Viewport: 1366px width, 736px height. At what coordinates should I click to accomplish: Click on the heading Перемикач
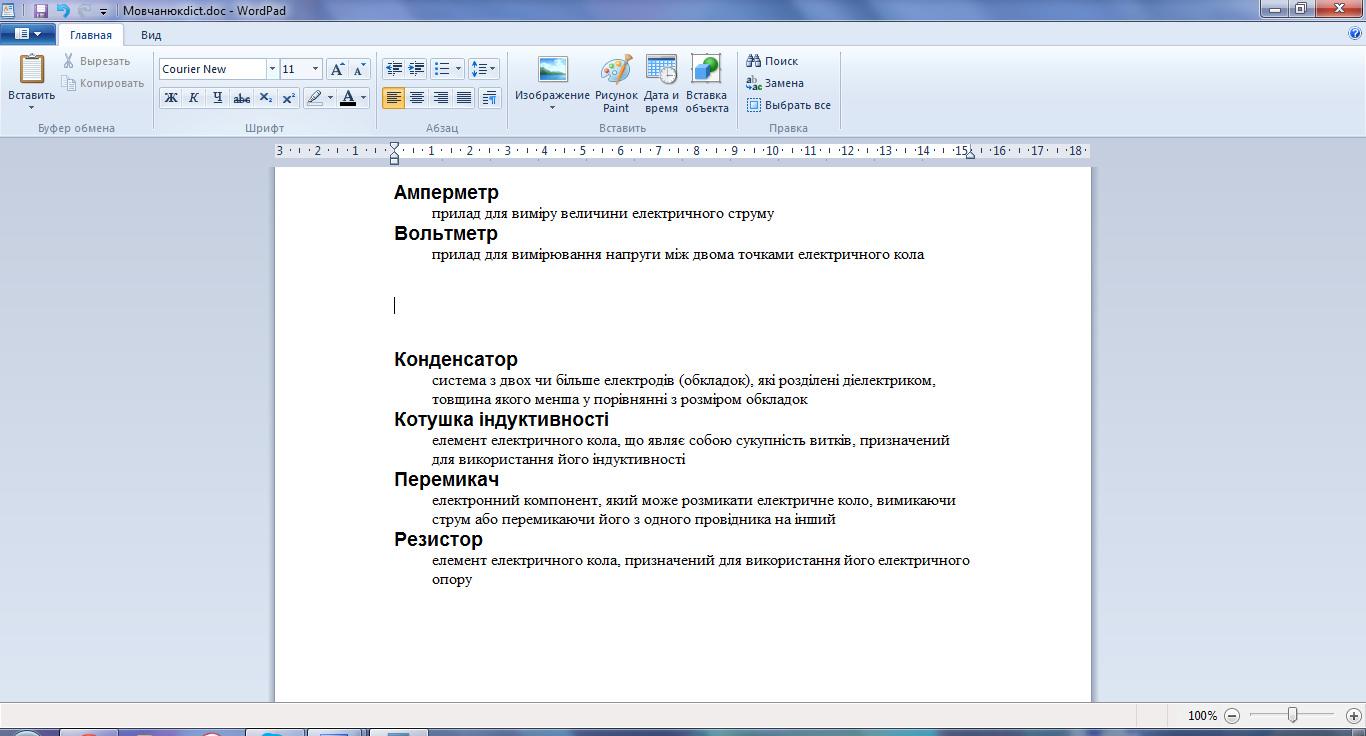pyautogui.click(x=447, y=480)
